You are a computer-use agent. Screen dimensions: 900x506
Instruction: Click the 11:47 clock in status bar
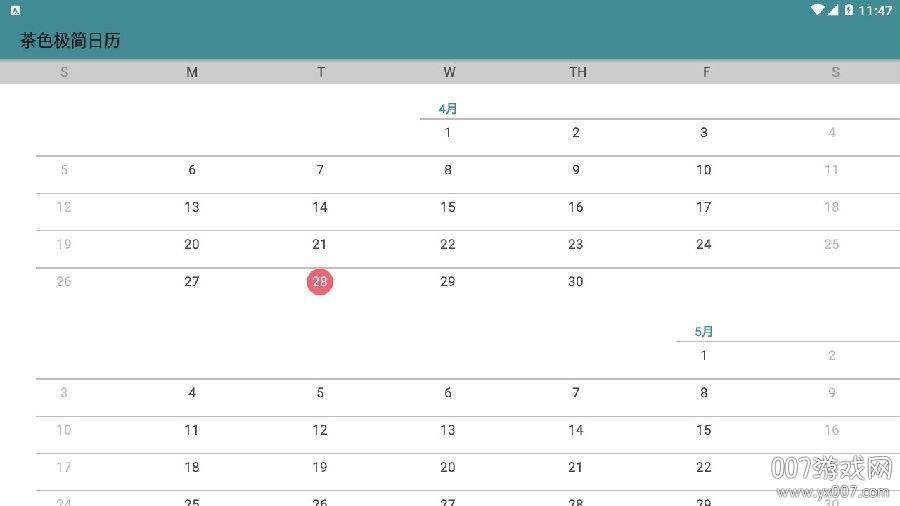(x=875, y=10)
